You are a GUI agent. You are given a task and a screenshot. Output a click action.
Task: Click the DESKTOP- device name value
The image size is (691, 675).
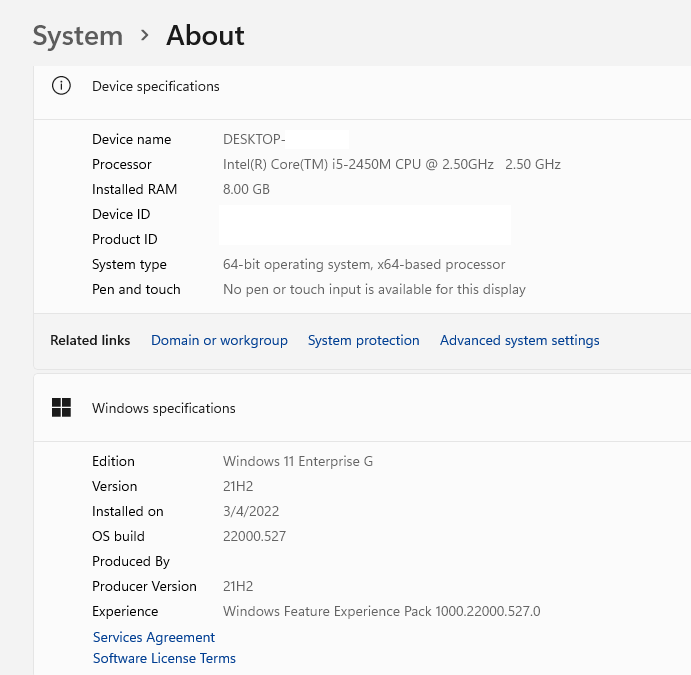pyautogui.click(x=254, y=139)
